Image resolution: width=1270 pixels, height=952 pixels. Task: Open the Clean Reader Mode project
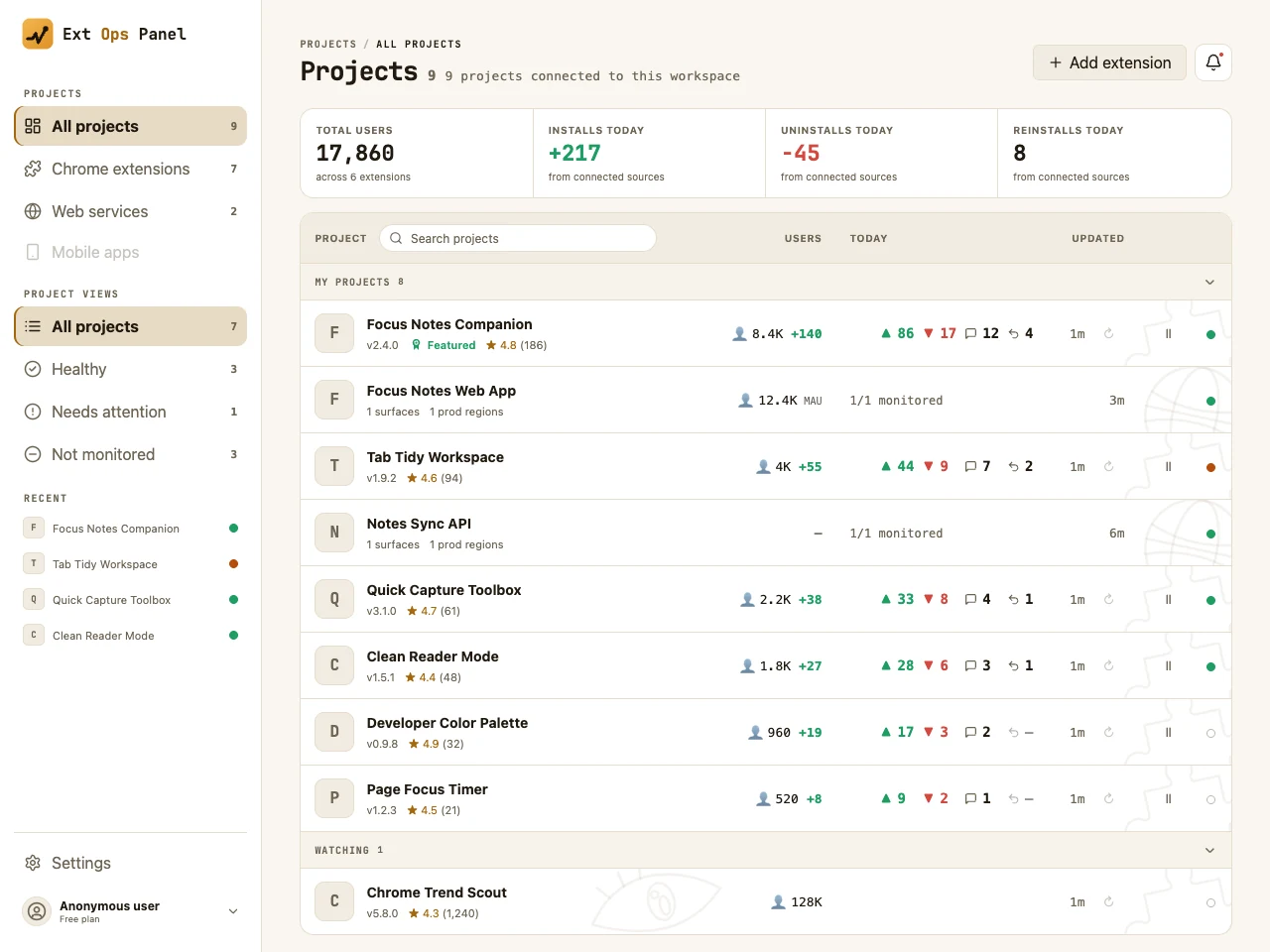tap(433, 656)
